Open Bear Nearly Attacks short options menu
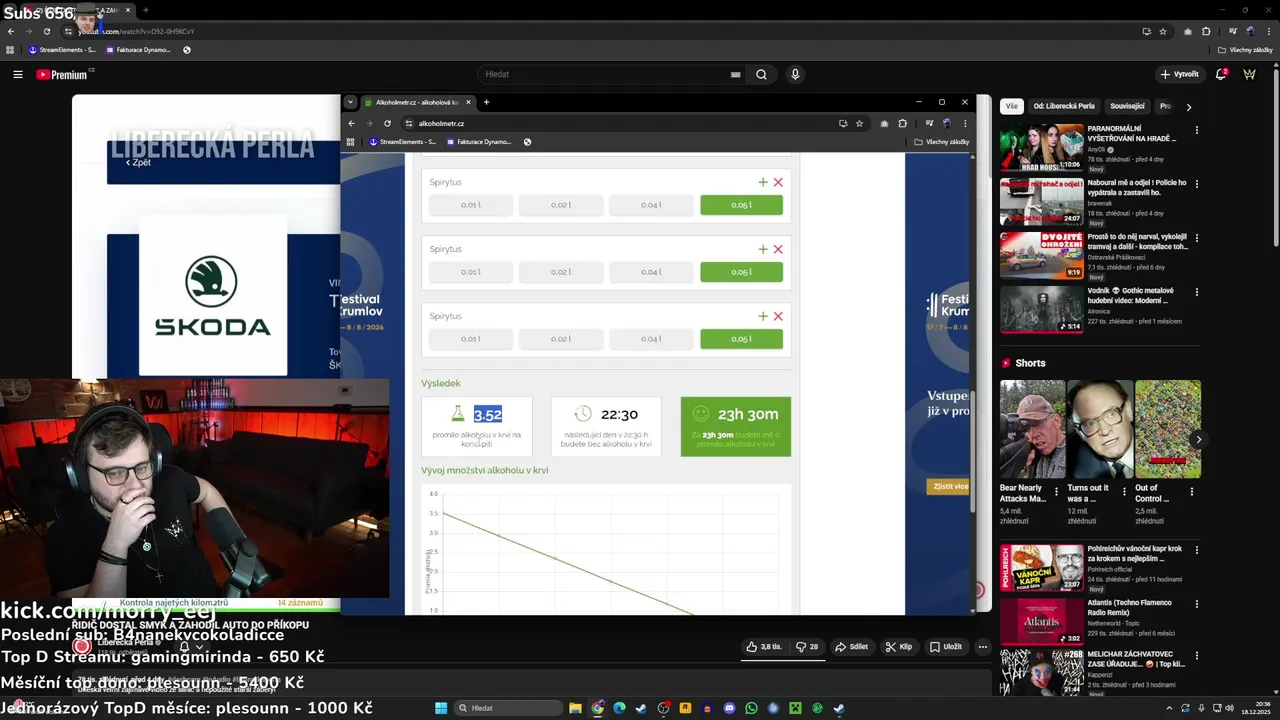 pyautogui.click(x=1056, y=490)
